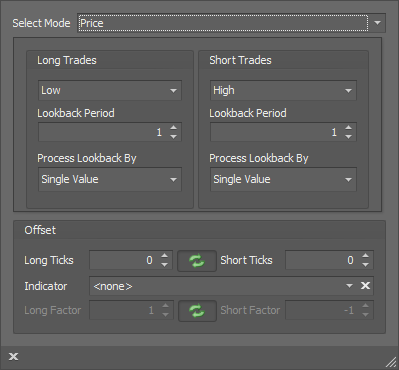Image resolution: width=399 pixels, height=370 pixels.
Task: Decrease Short Trades Lookback Period value
Action: 348,137
